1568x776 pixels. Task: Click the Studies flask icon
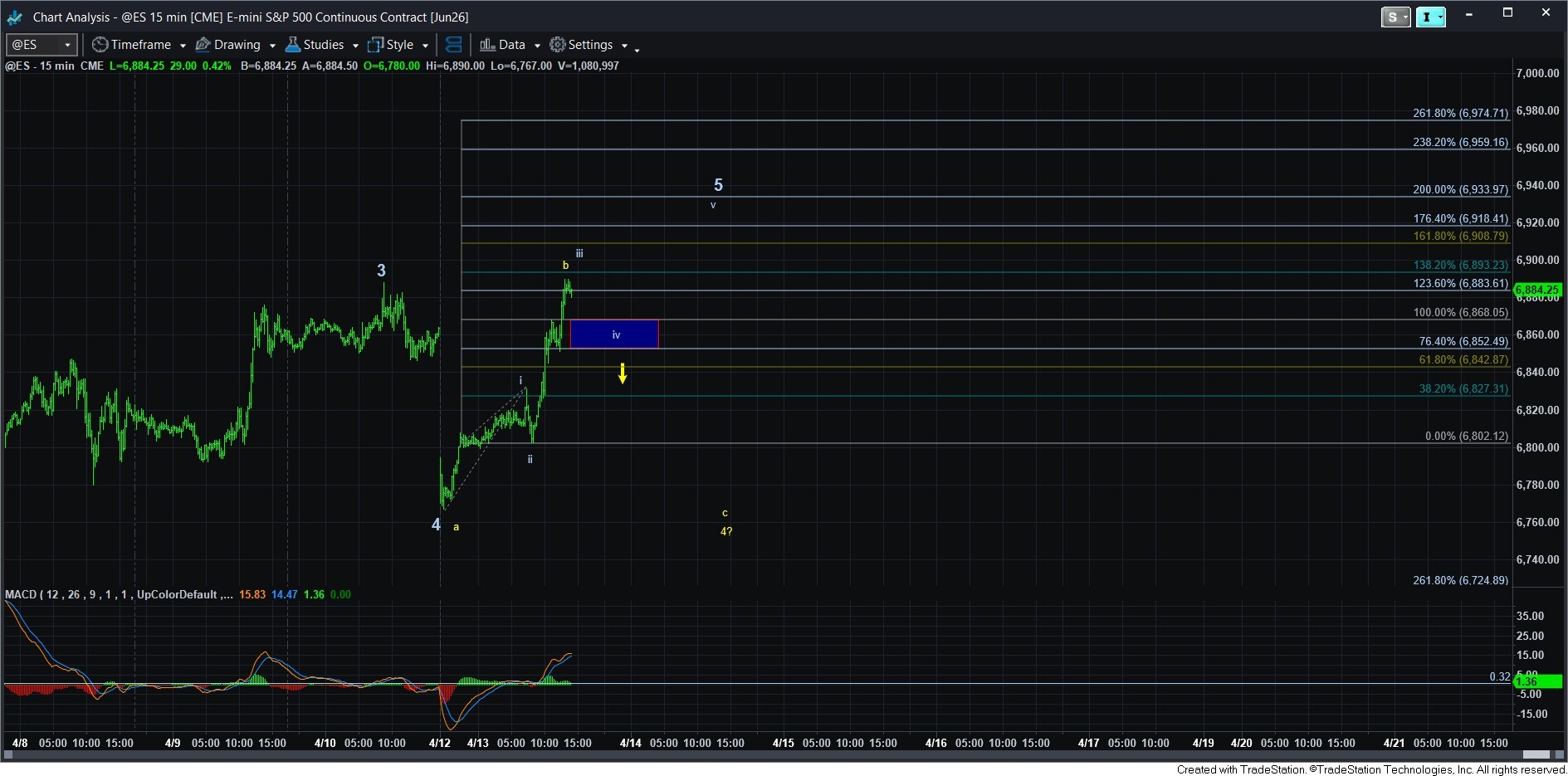pos(292,45)
